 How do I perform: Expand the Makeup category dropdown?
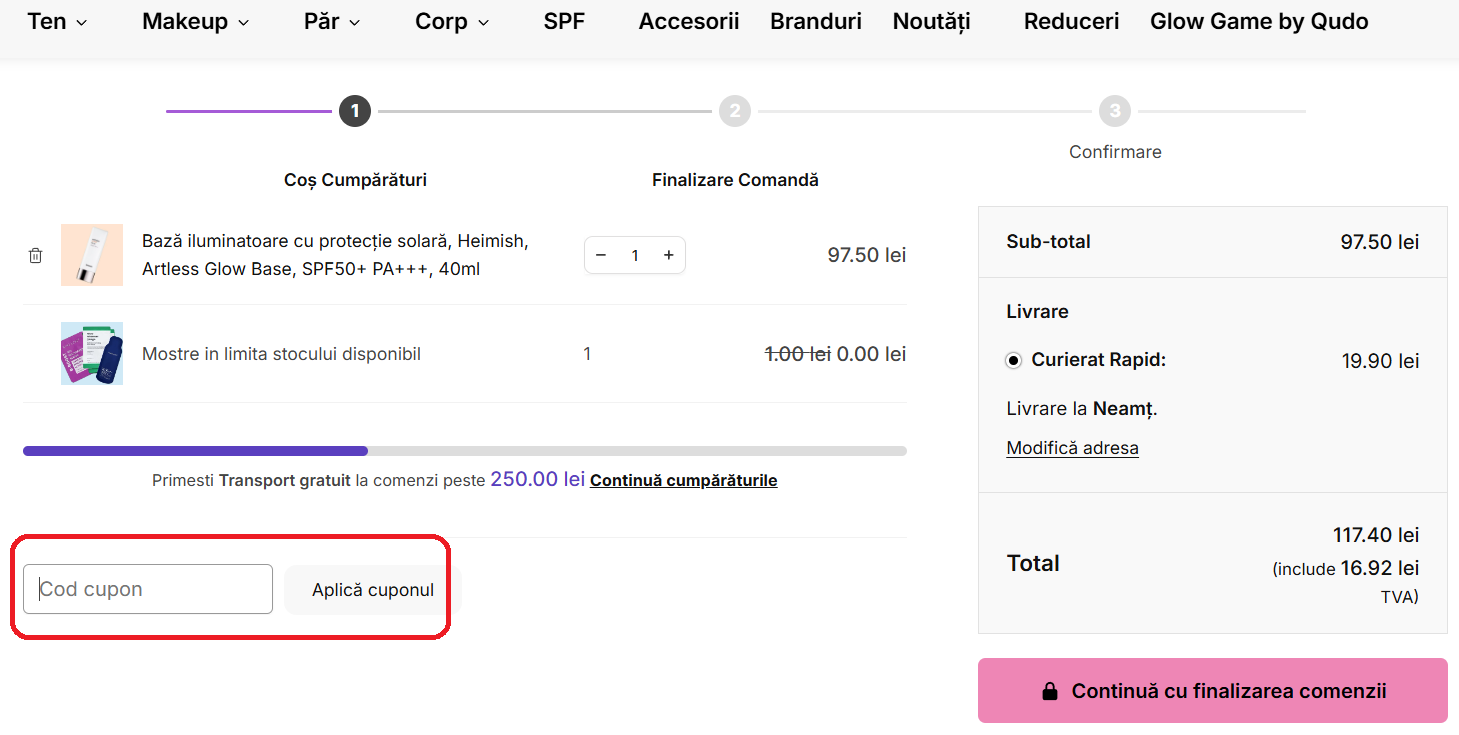click(196, 22)
